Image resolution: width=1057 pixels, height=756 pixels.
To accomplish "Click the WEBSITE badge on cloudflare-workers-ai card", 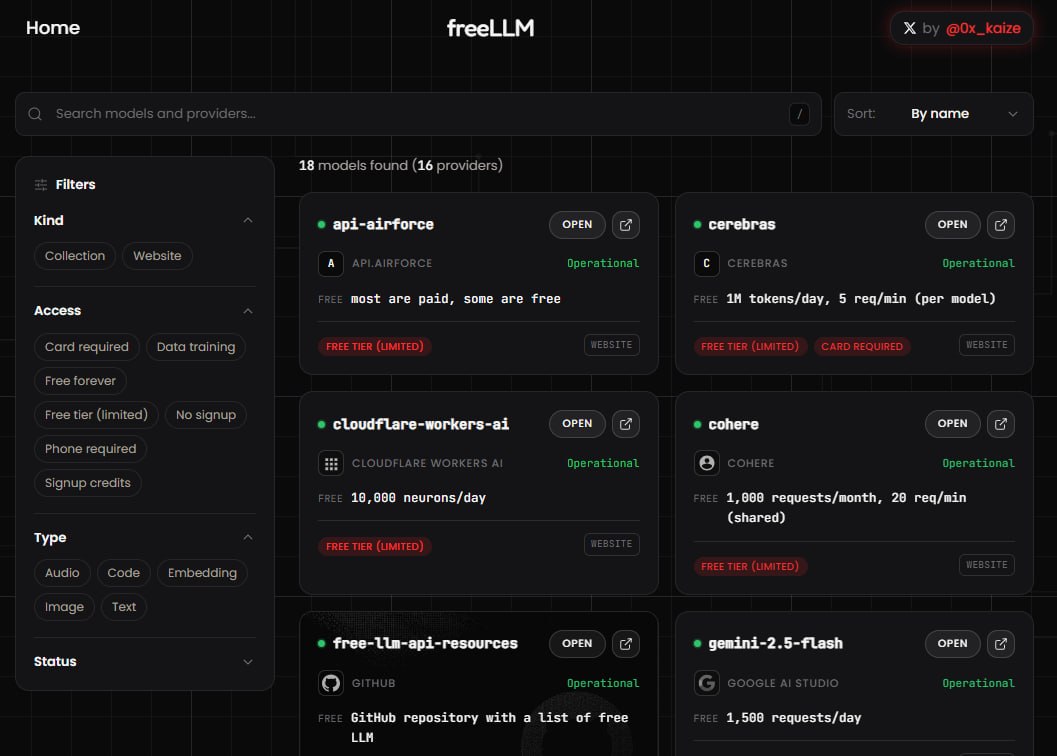I will tap(611, 544).
